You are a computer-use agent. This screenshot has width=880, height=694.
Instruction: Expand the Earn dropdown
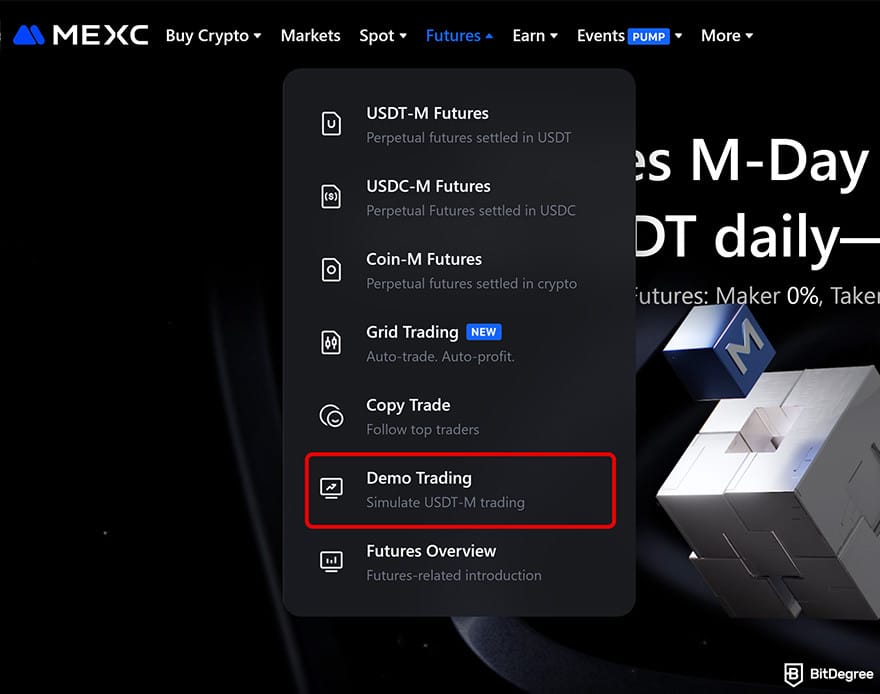[x=535, y=35]
